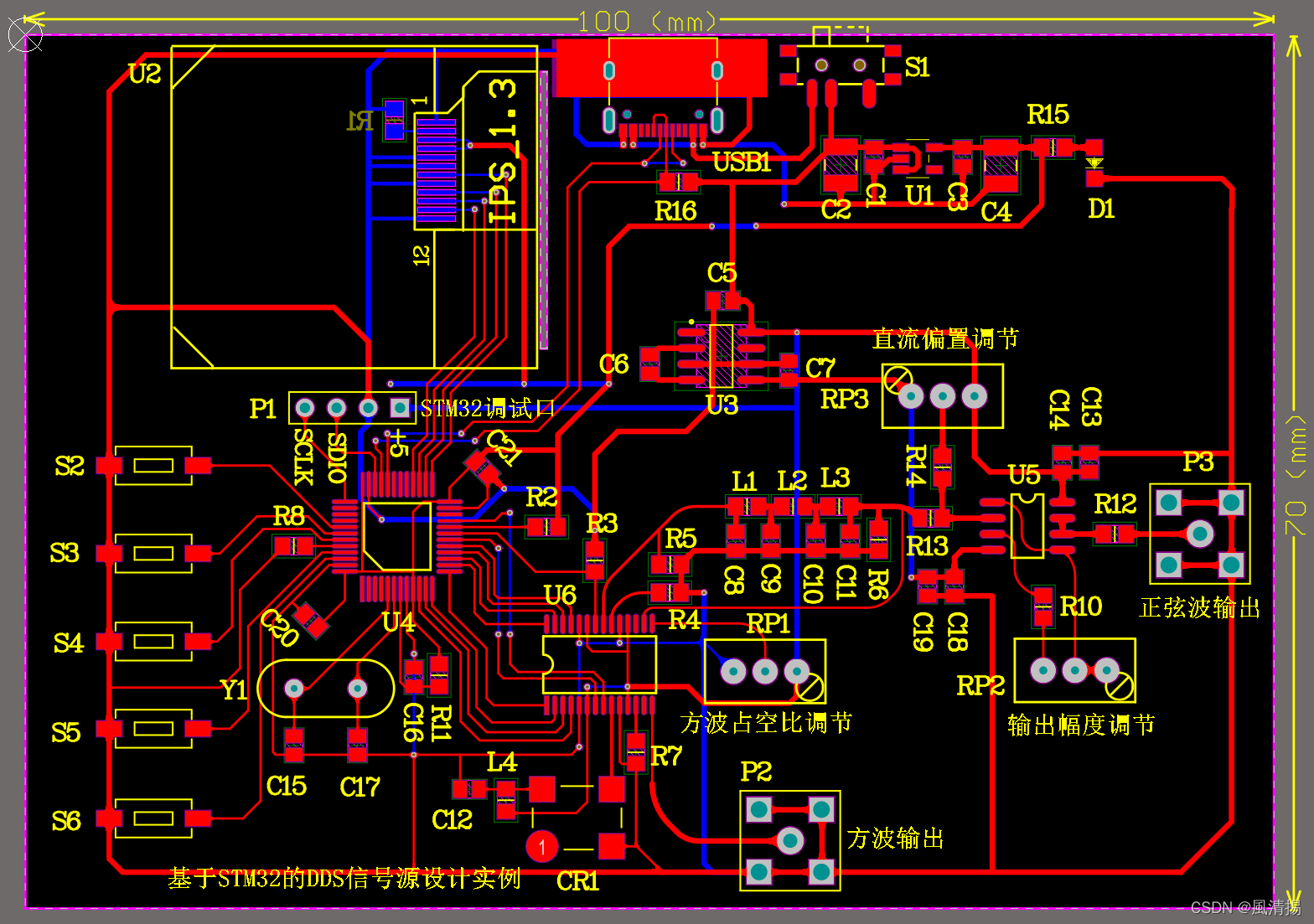Select the RP3 designator label

click(845, 399)
